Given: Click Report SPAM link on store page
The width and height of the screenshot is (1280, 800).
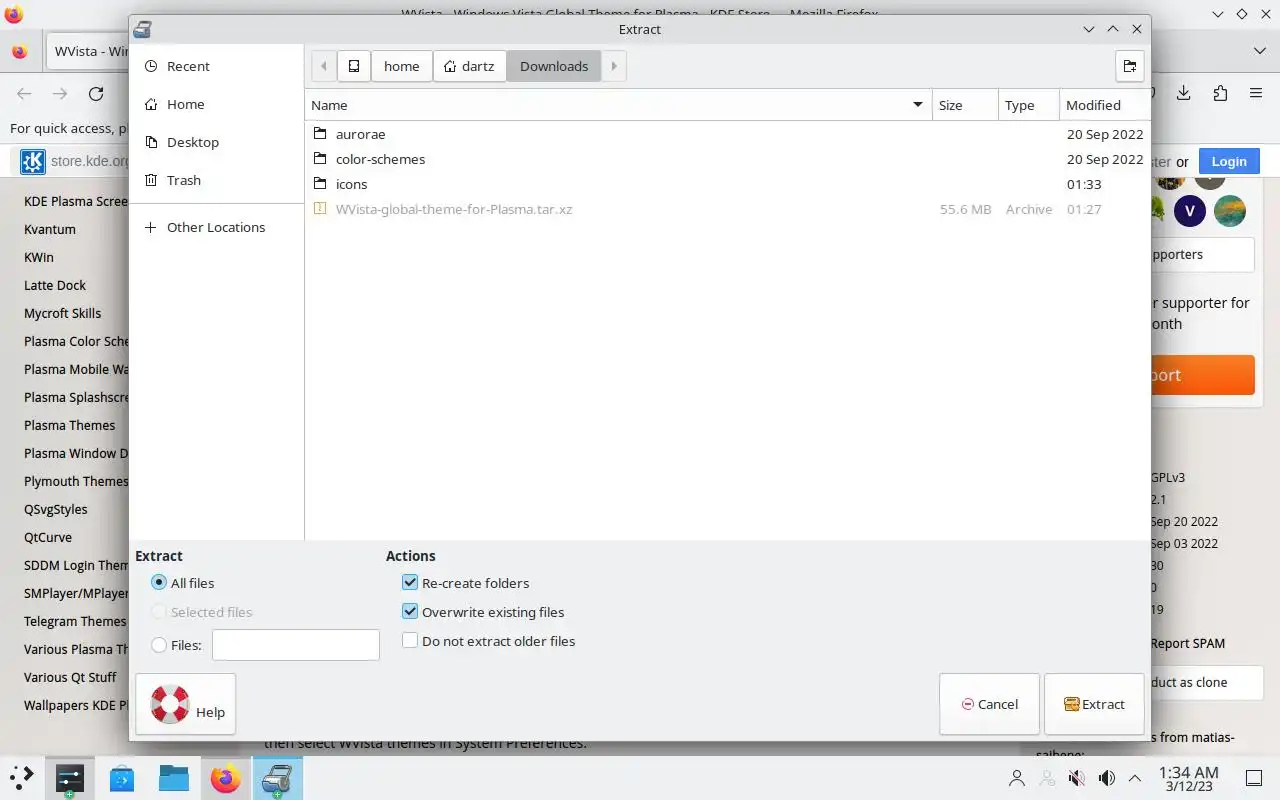Looking at the screenshot, I should (x=1188, y=643).
